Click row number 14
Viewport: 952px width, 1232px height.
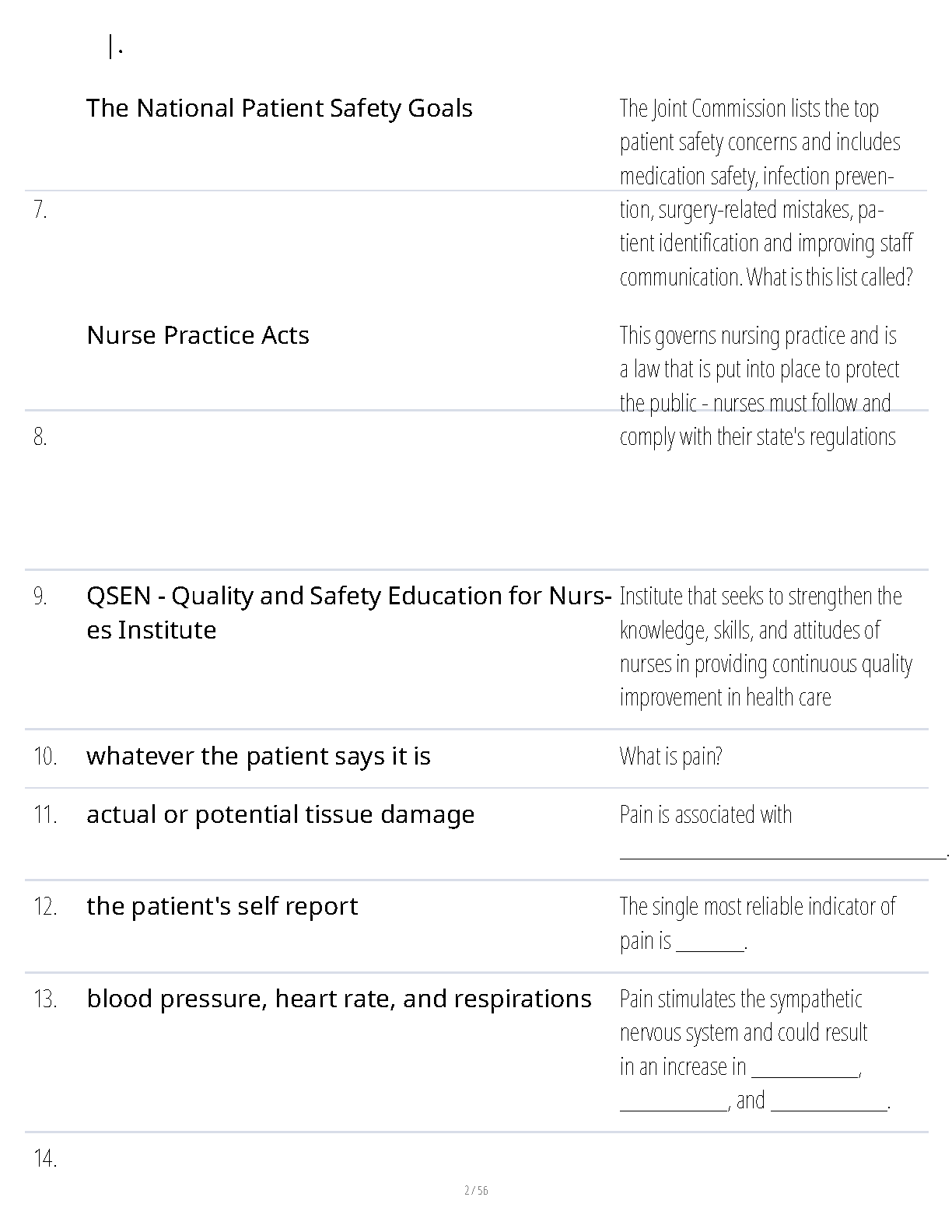[x=45, y=1159]
